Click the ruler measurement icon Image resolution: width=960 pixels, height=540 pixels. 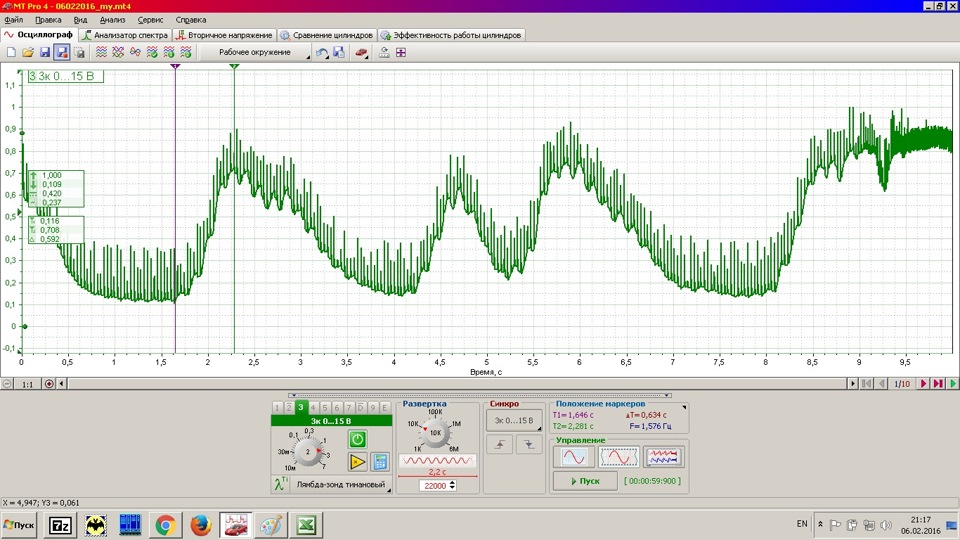coord(384,53)
